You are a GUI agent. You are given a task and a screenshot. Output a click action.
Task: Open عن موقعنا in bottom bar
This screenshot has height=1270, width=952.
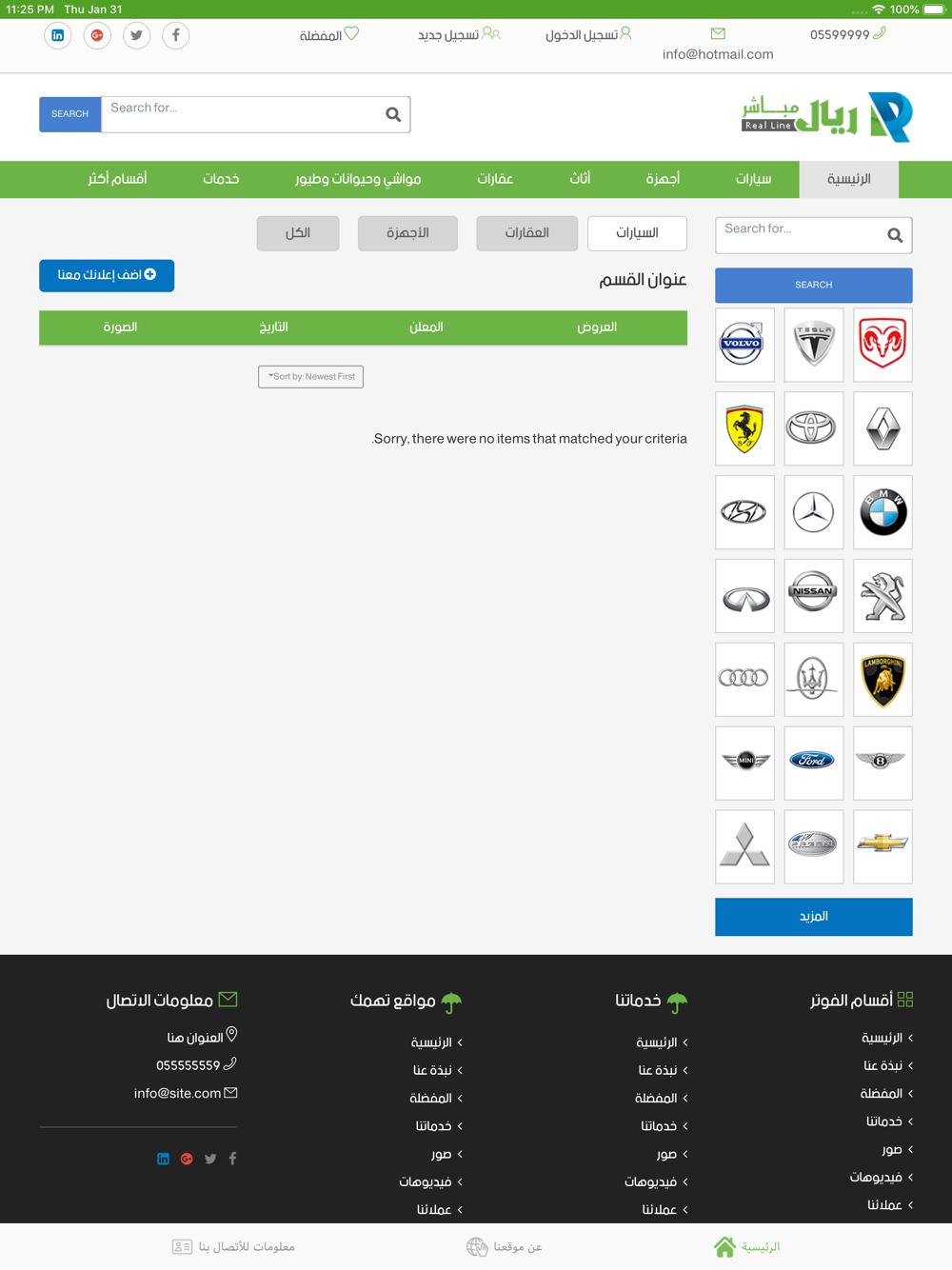505,1247
